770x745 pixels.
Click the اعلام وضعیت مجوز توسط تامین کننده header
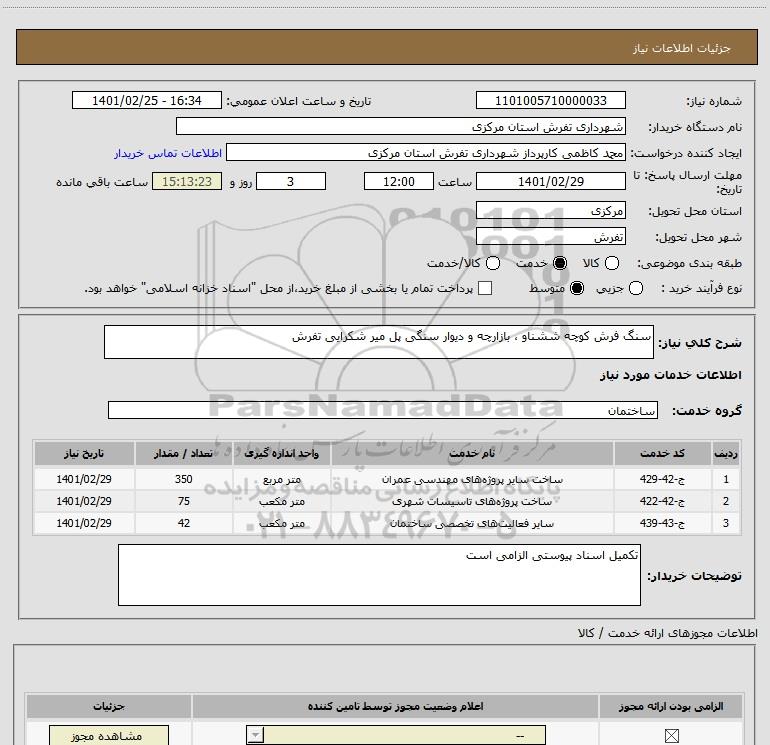(x=395, y=706)
